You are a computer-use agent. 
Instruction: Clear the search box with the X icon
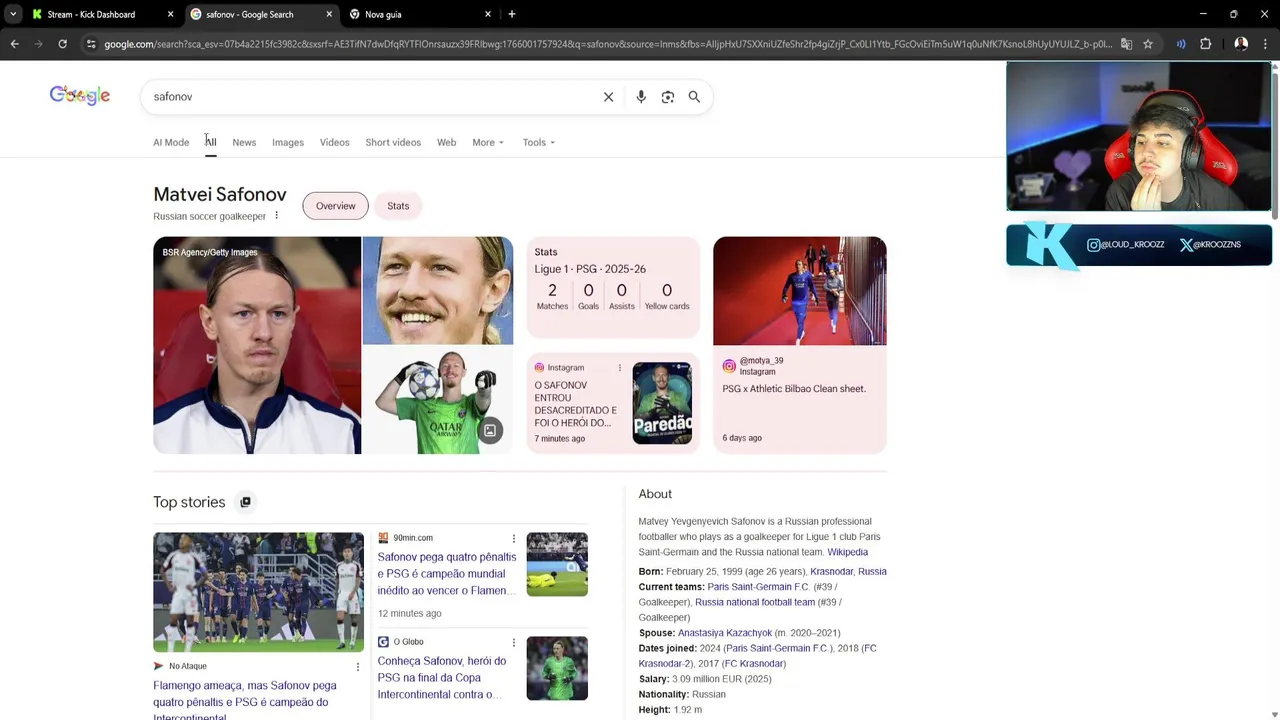[x=608, y=97]
